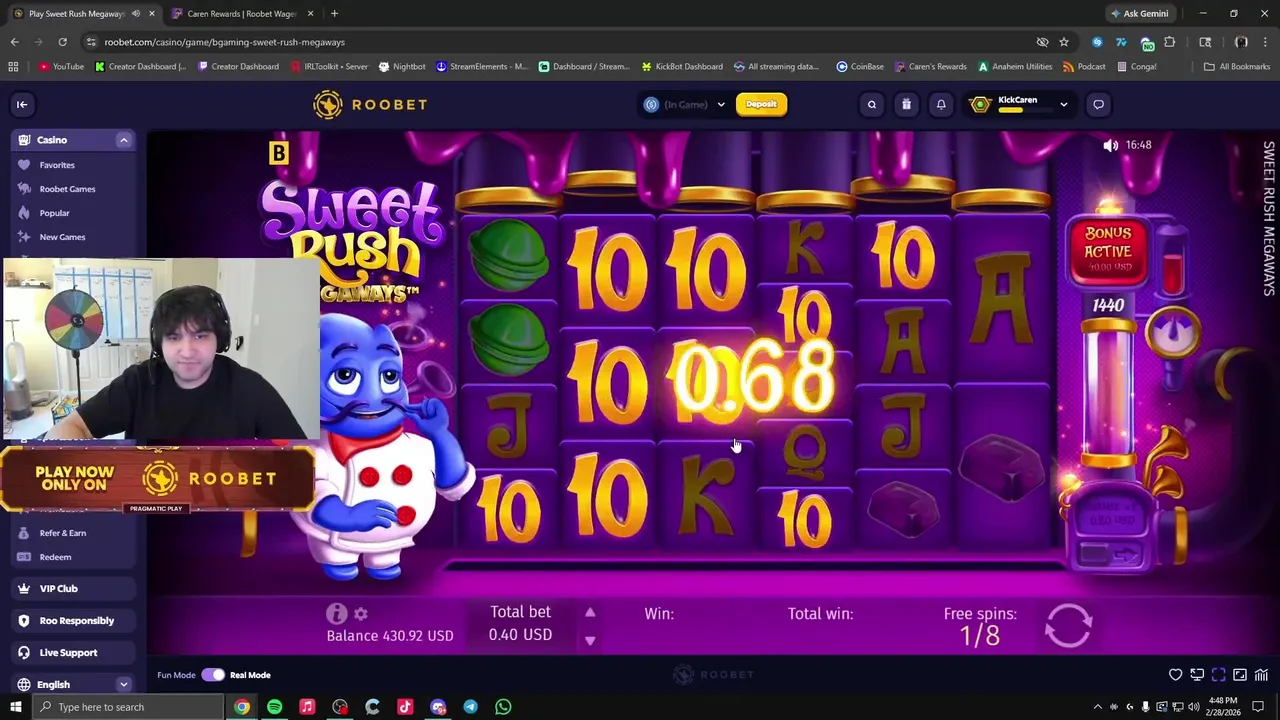Click the Bonus Active meter
1280x720 pixels.
(x=1108, y=251)
